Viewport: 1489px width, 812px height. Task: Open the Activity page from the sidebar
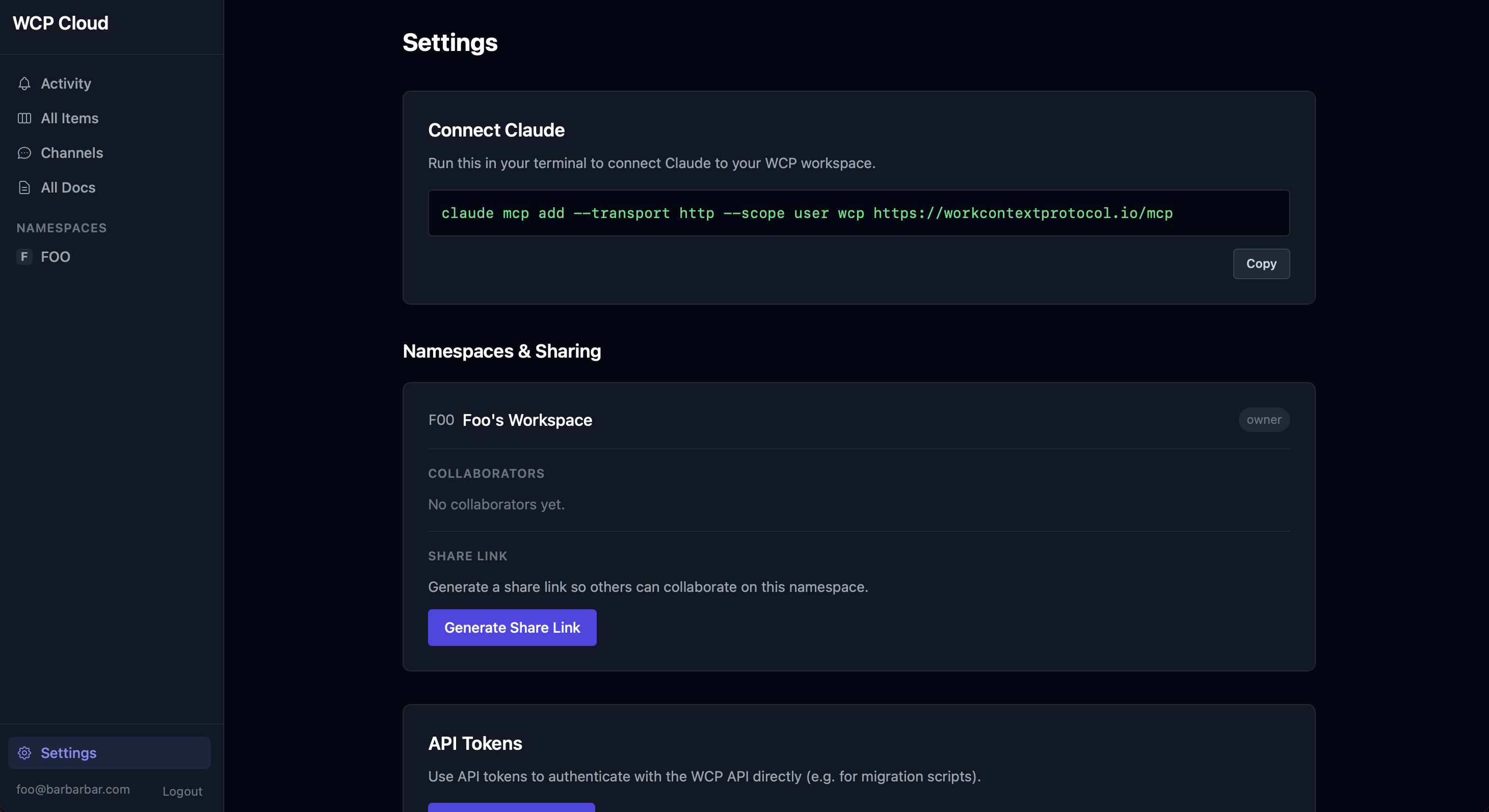coord(65,83)
